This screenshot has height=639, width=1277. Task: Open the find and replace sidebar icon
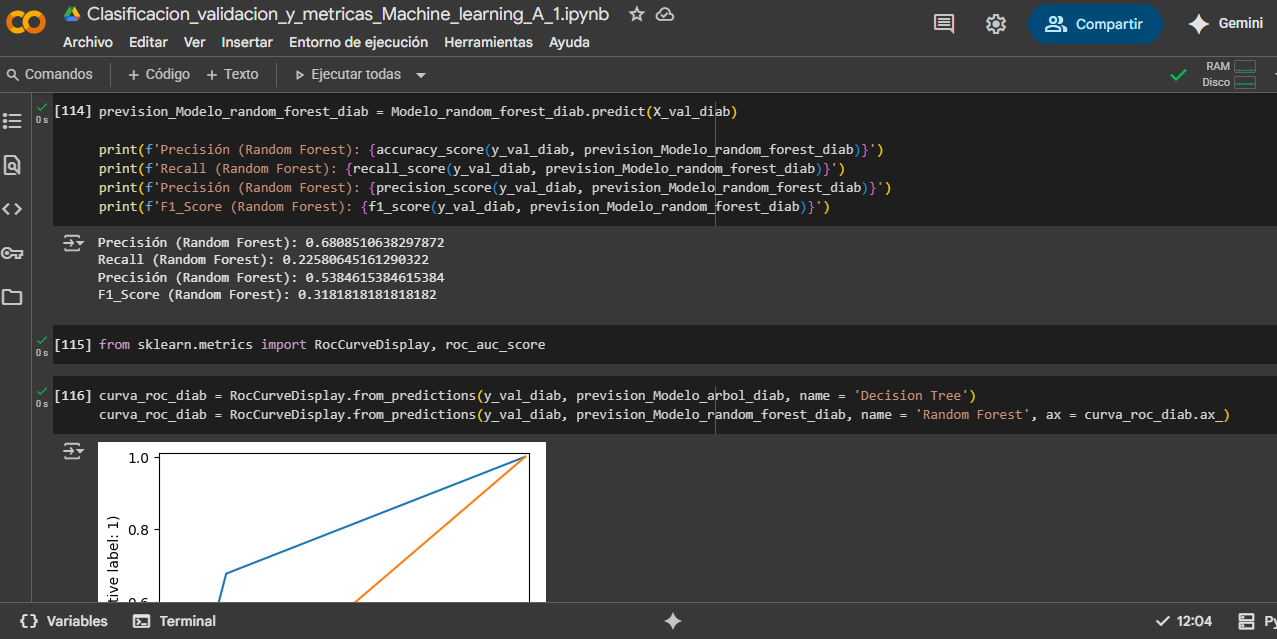12,165
